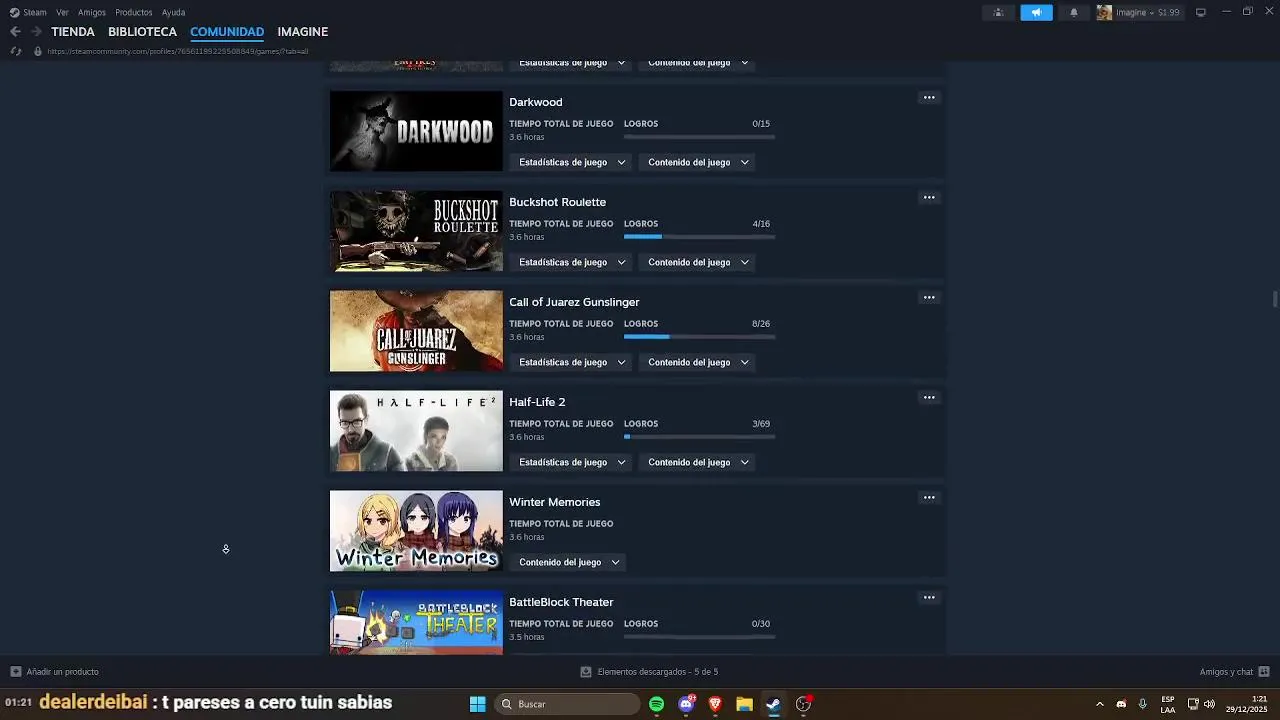Screen dimensions: 1280x720
Task: Expand Call of Juarez Estadísticas de juego dropdown
Action: (572, 362)
